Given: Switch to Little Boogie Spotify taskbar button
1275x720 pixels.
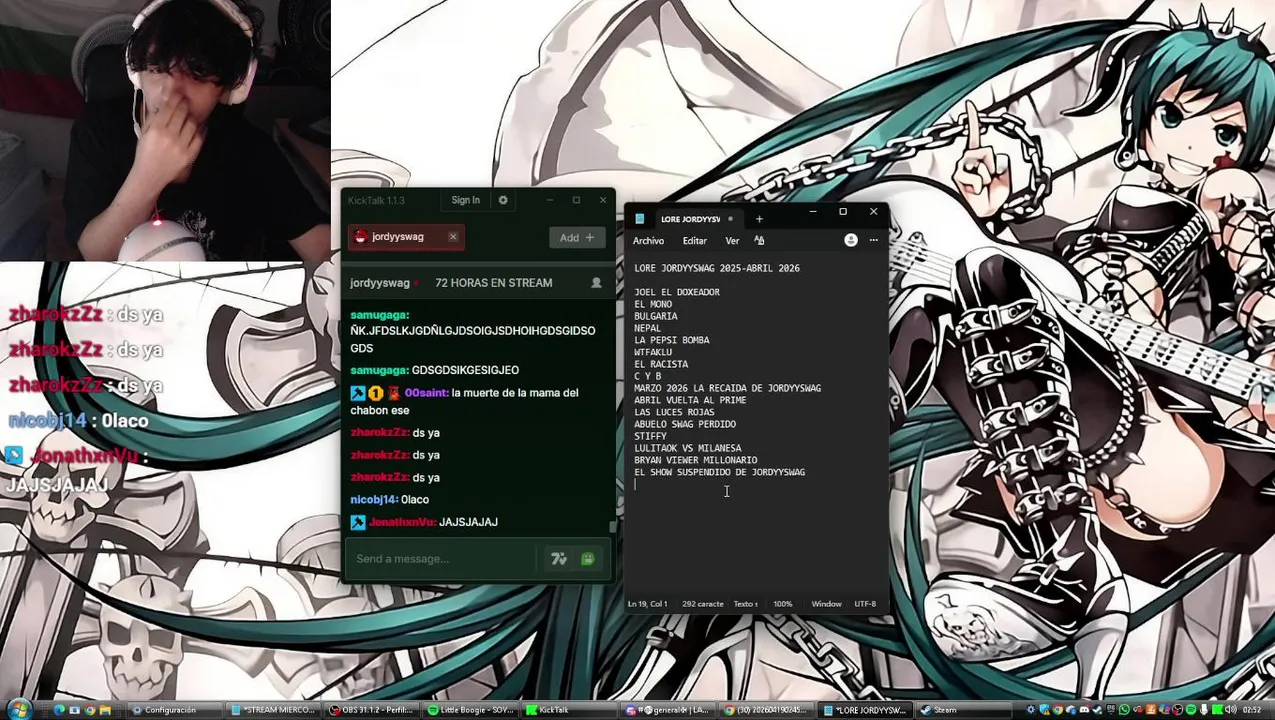Looking at the screenshot, I should pos(471,710).
